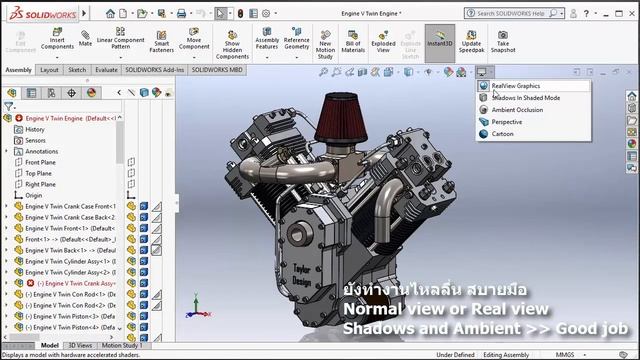Image resolution: width=640 pixels, height=360 pixels.
Task: Expand Annotations tree node
Action: click(x=7, y=151)
